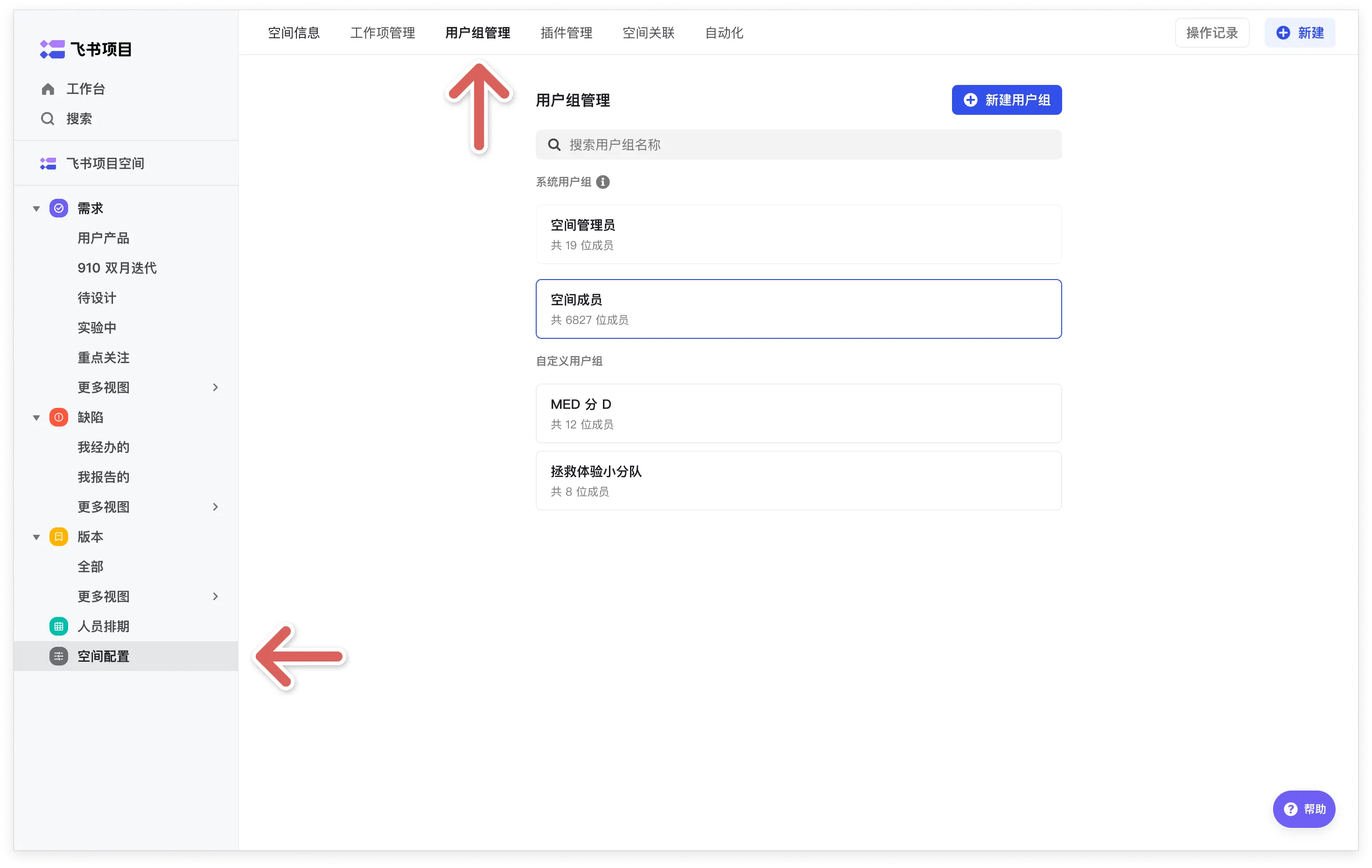Switch to 工作项管理 tab
1372x868 pixels.
click(382, 33)
